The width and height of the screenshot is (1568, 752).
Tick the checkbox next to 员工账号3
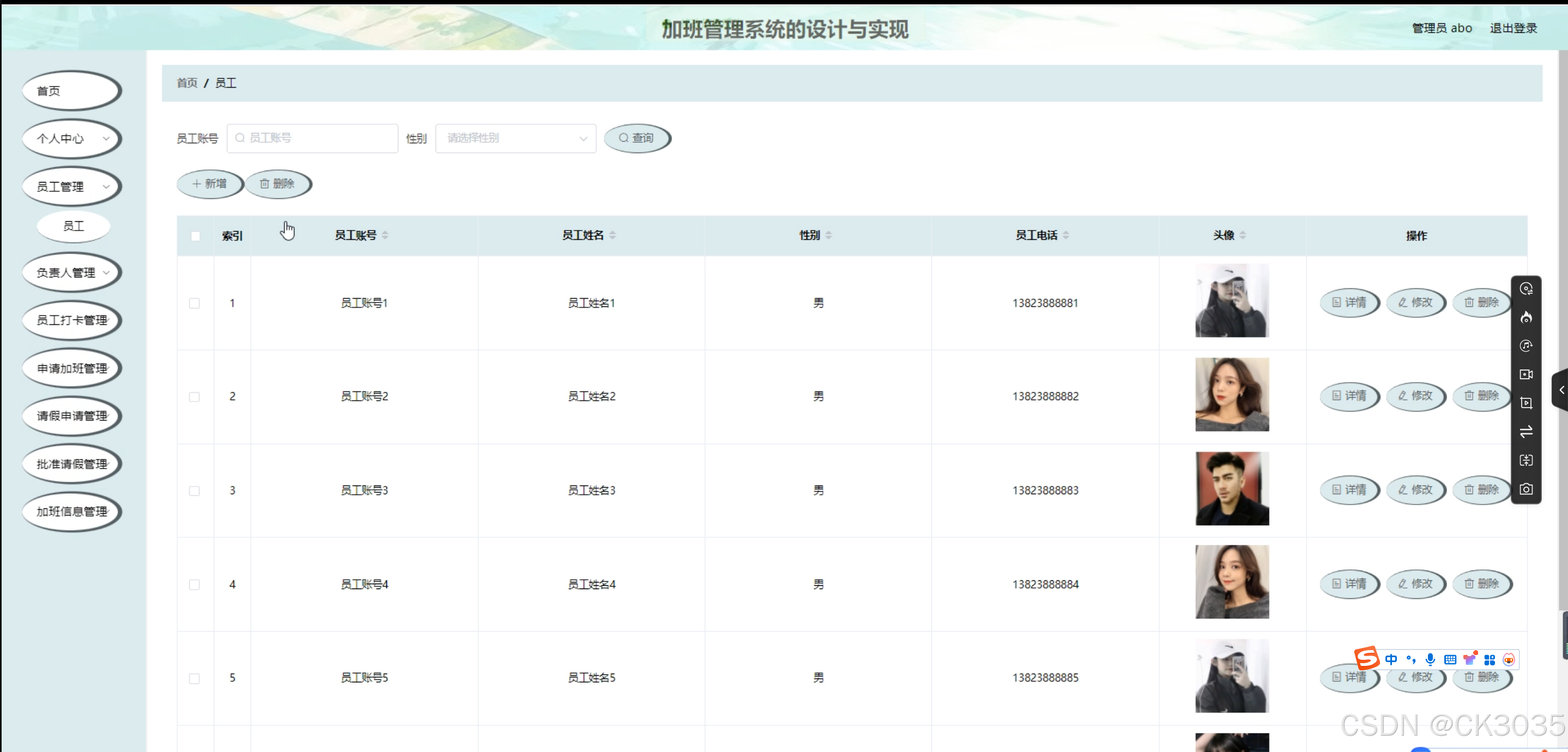point(195,491)
